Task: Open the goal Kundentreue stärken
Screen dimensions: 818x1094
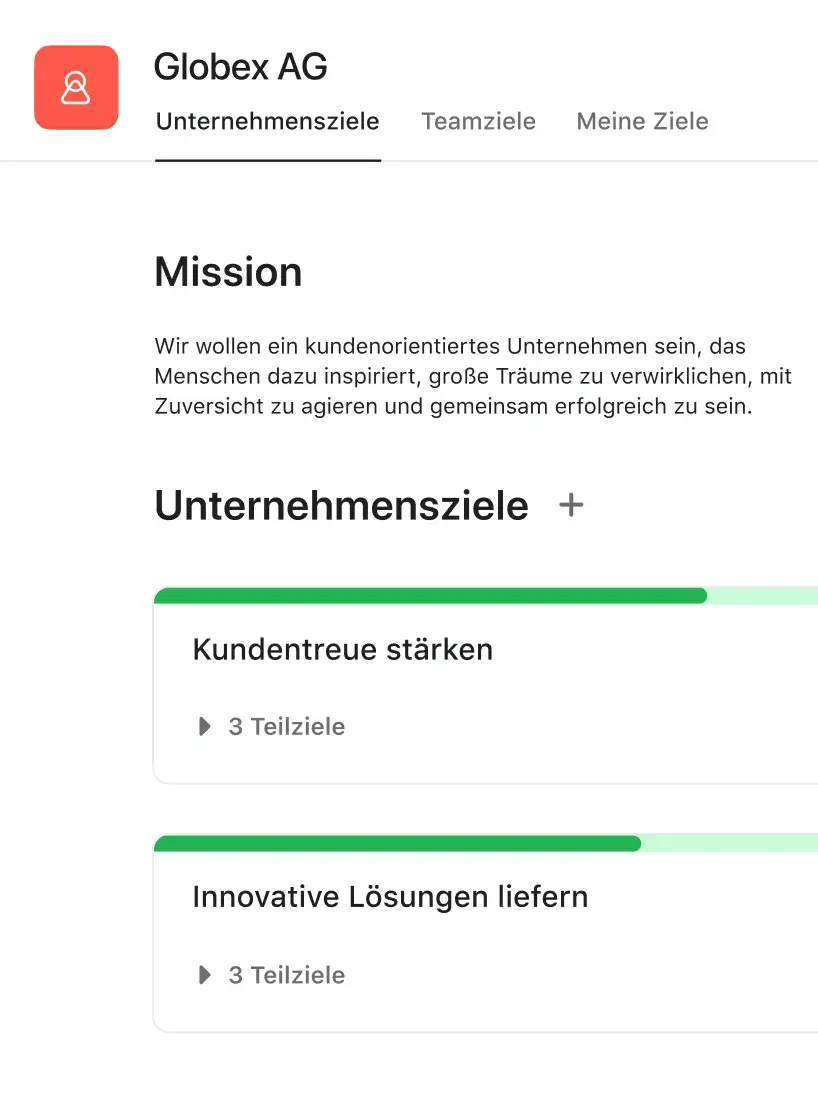Action: coord(343,649)
